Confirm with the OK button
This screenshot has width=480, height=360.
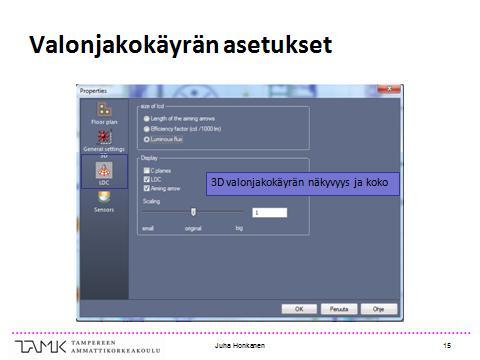[x=299, y=309]
